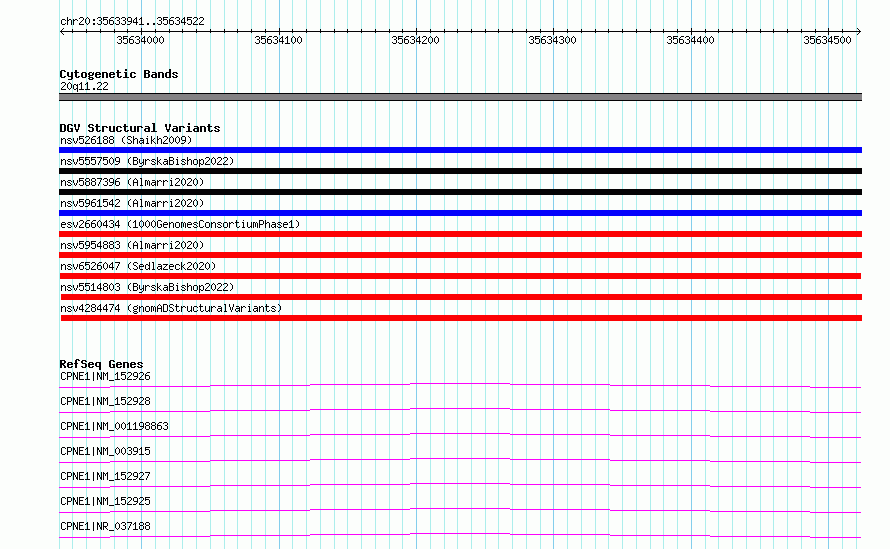Select CPNE1|NM_152927 transcript label
890x549 pixels.
(105, 476)
